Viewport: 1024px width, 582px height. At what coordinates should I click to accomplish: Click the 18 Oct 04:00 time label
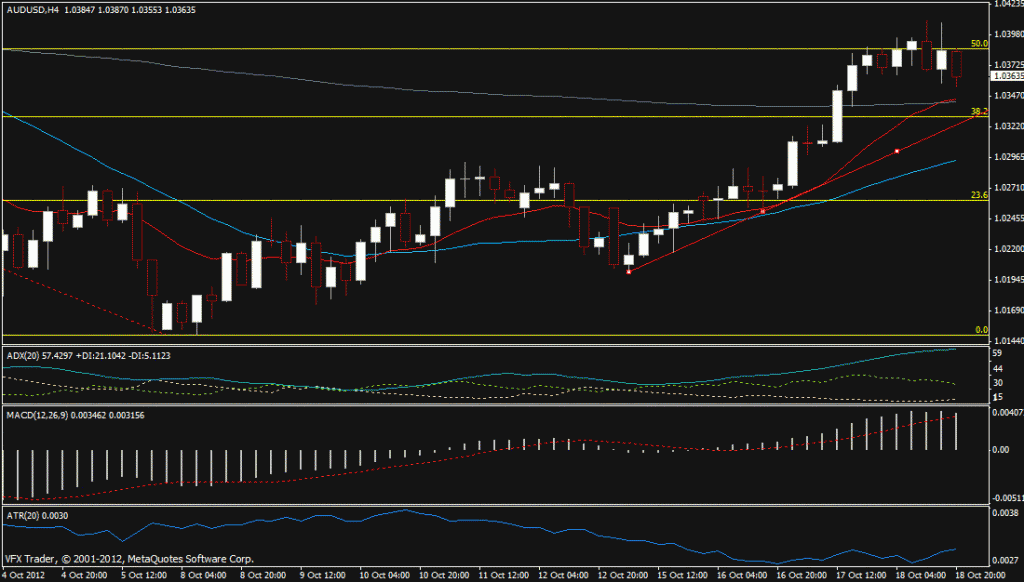pyautogui.click(x=920, y=575)
